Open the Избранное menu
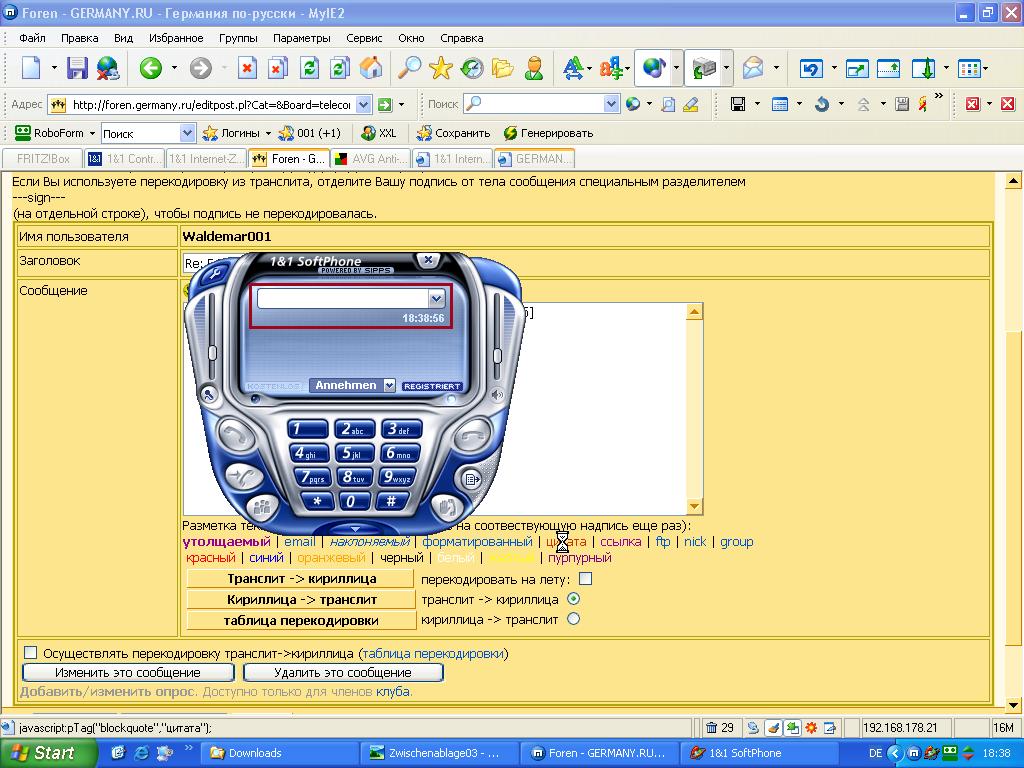Viewport: 1024px width, 768px height. click(176, 38)
